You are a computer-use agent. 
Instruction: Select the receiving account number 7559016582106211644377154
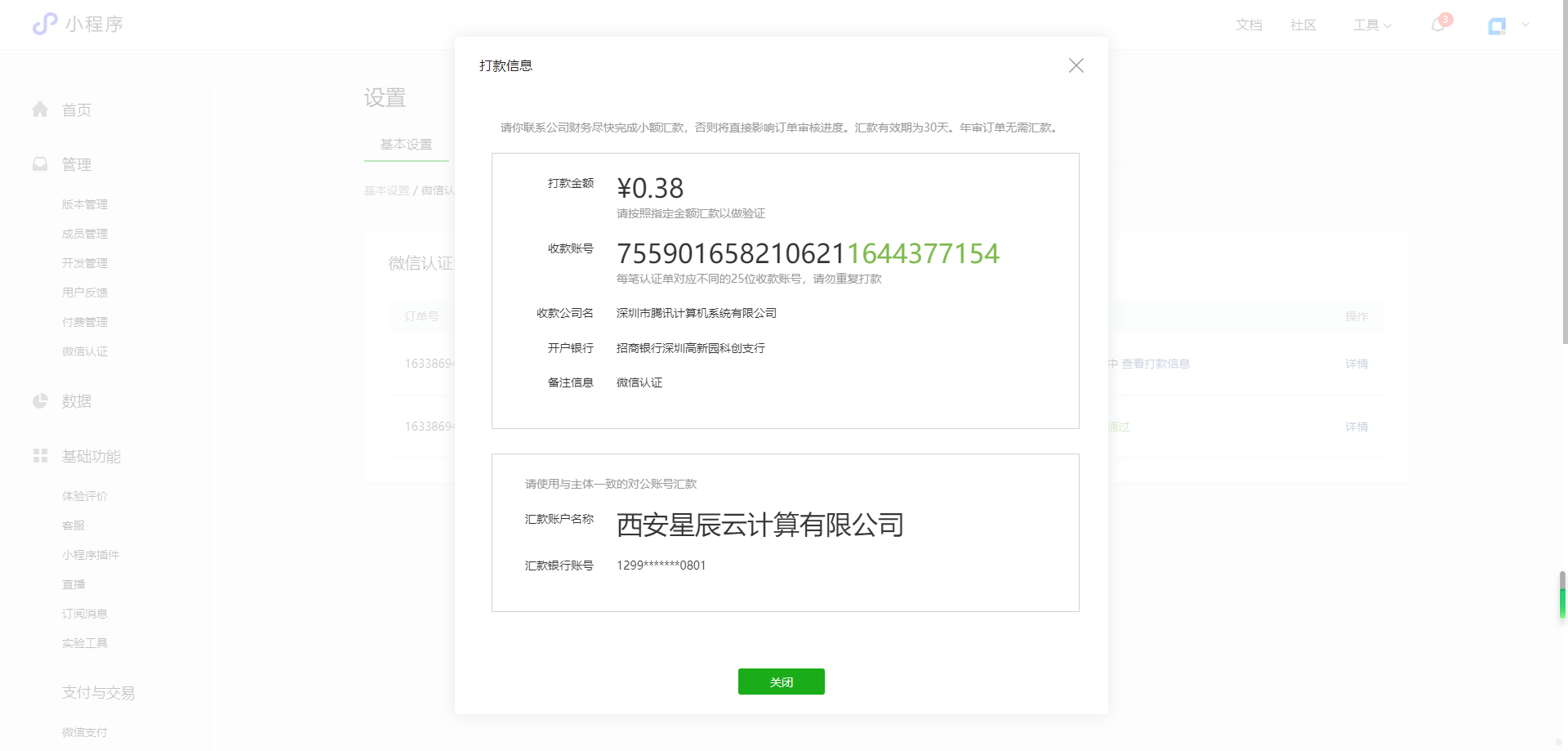click(x=808, y=253)
